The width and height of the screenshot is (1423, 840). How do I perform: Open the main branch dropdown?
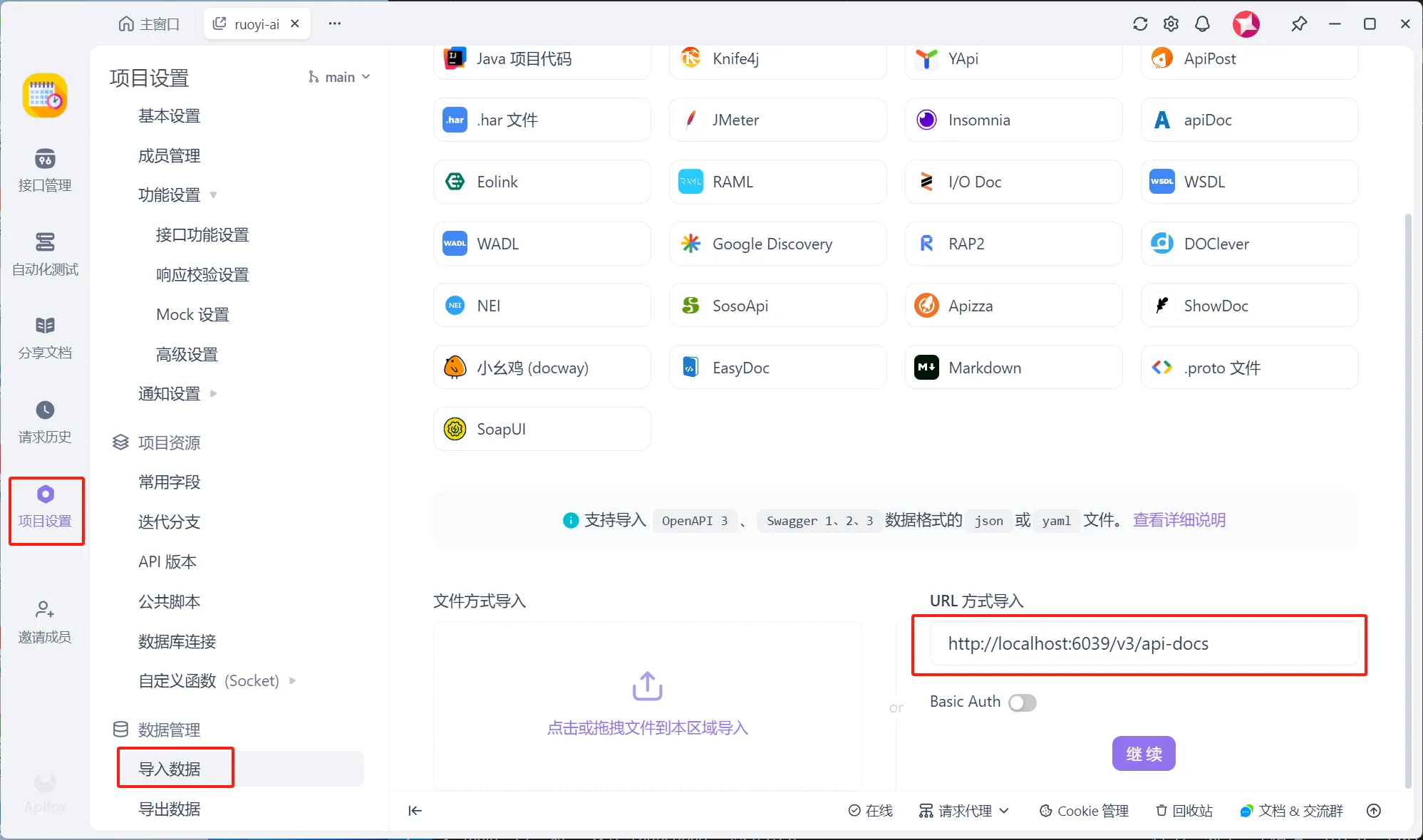point(339,77)
